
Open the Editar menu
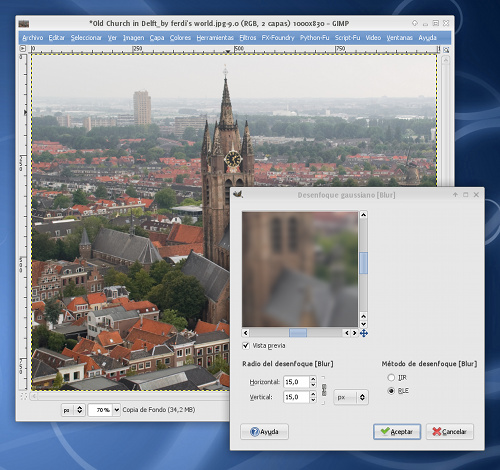pyautogui.click(x=57, y=38)
